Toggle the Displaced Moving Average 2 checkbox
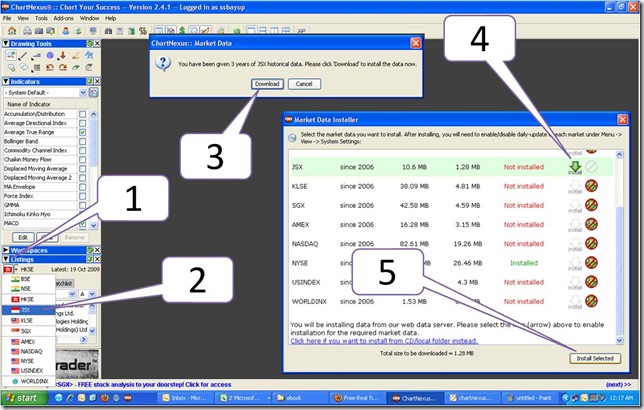The height and width of the screenshot is (410, 644). click(83, 178)
